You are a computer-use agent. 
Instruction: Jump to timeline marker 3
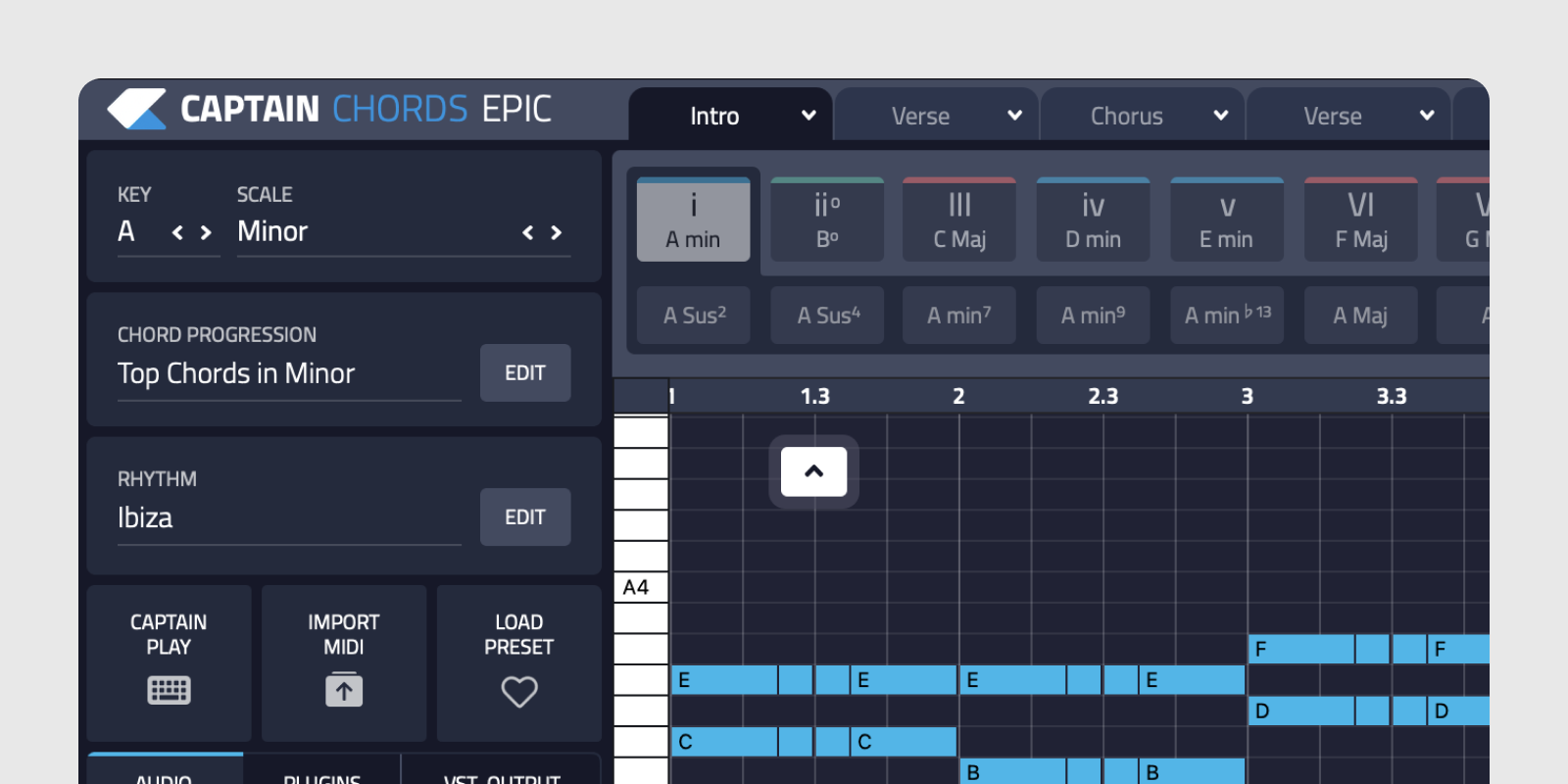pyautogui.click(x=1247, y=396)
